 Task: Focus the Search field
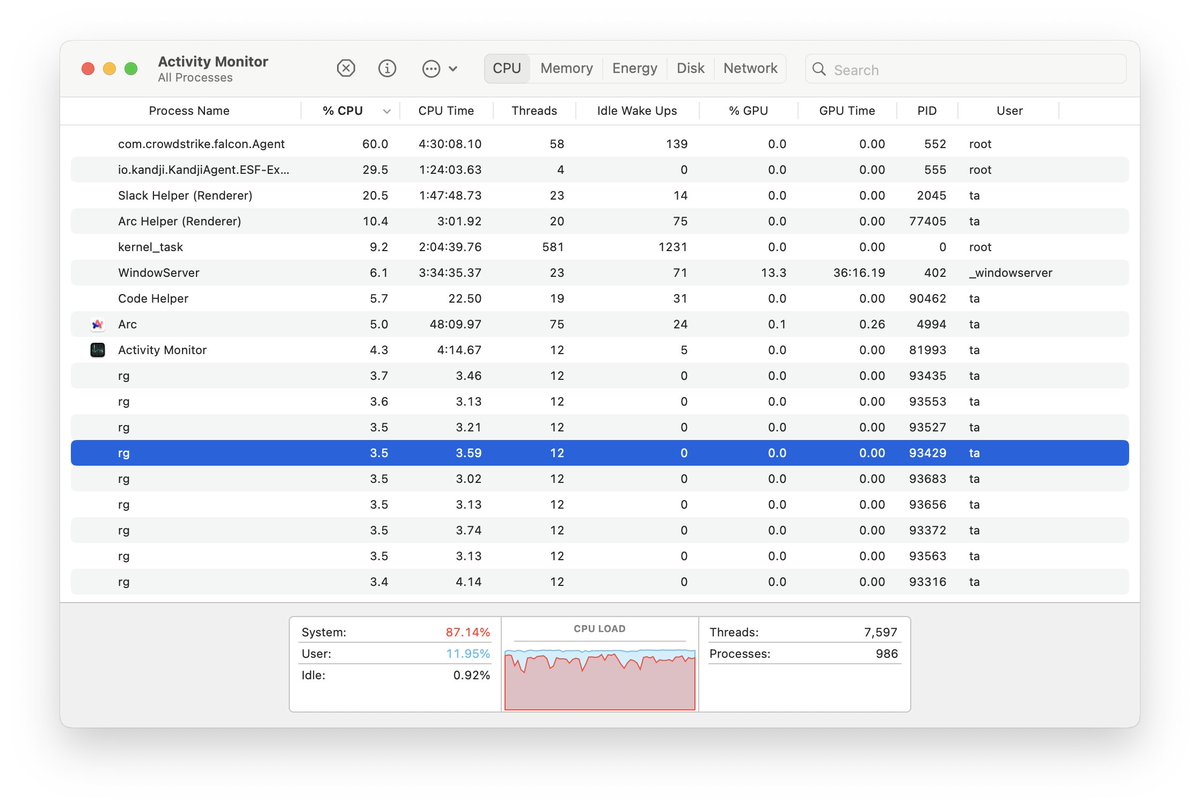pos(966,69)
